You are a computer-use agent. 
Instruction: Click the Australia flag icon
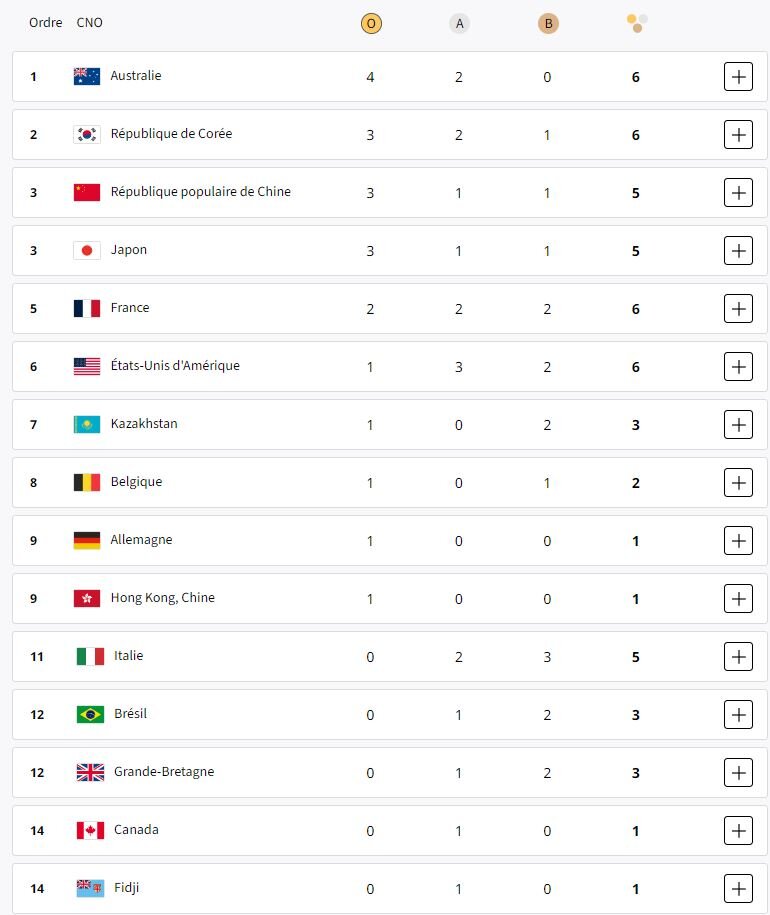click(87, 76)
